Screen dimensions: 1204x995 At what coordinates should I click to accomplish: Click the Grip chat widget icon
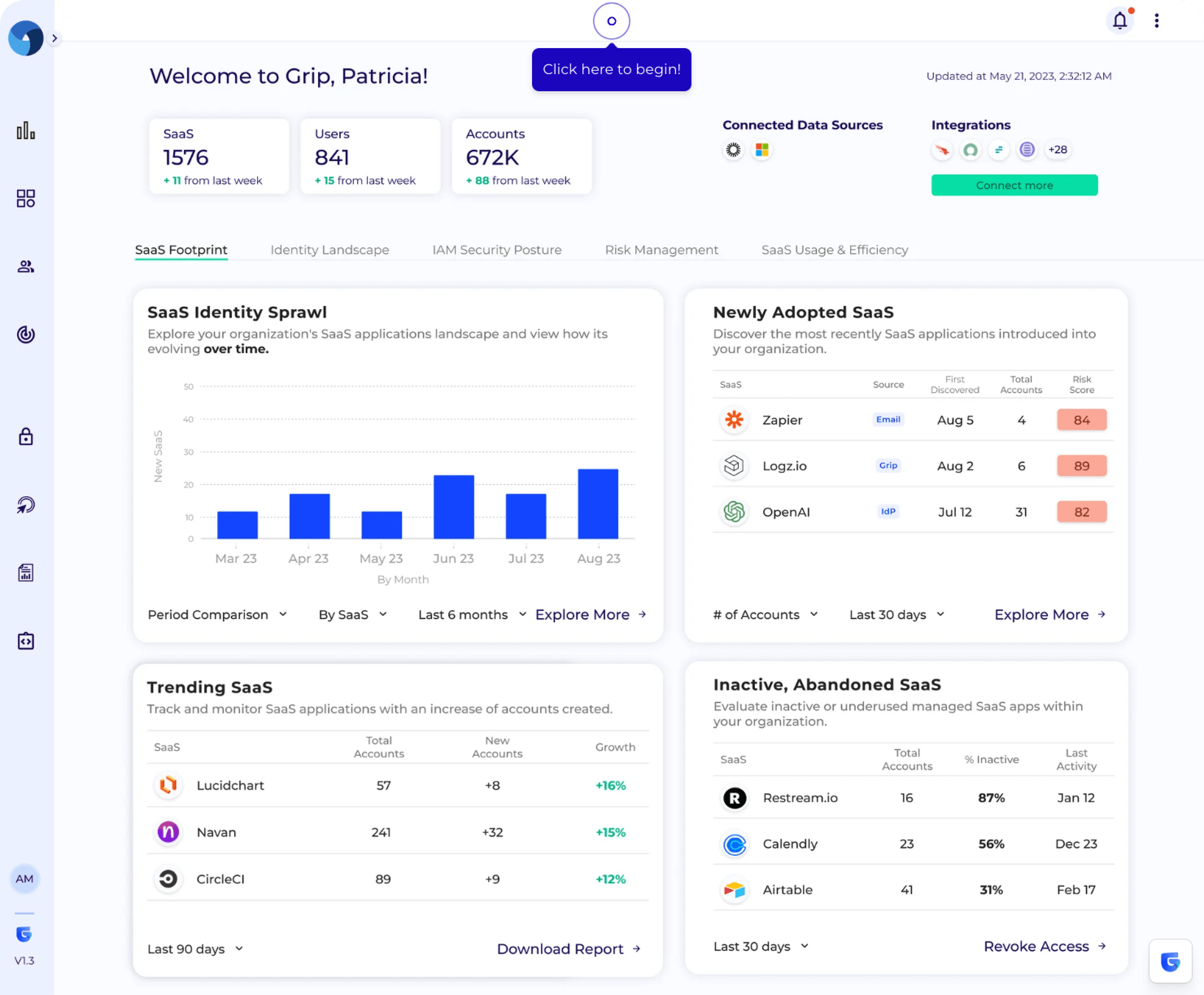[1170, 961]
